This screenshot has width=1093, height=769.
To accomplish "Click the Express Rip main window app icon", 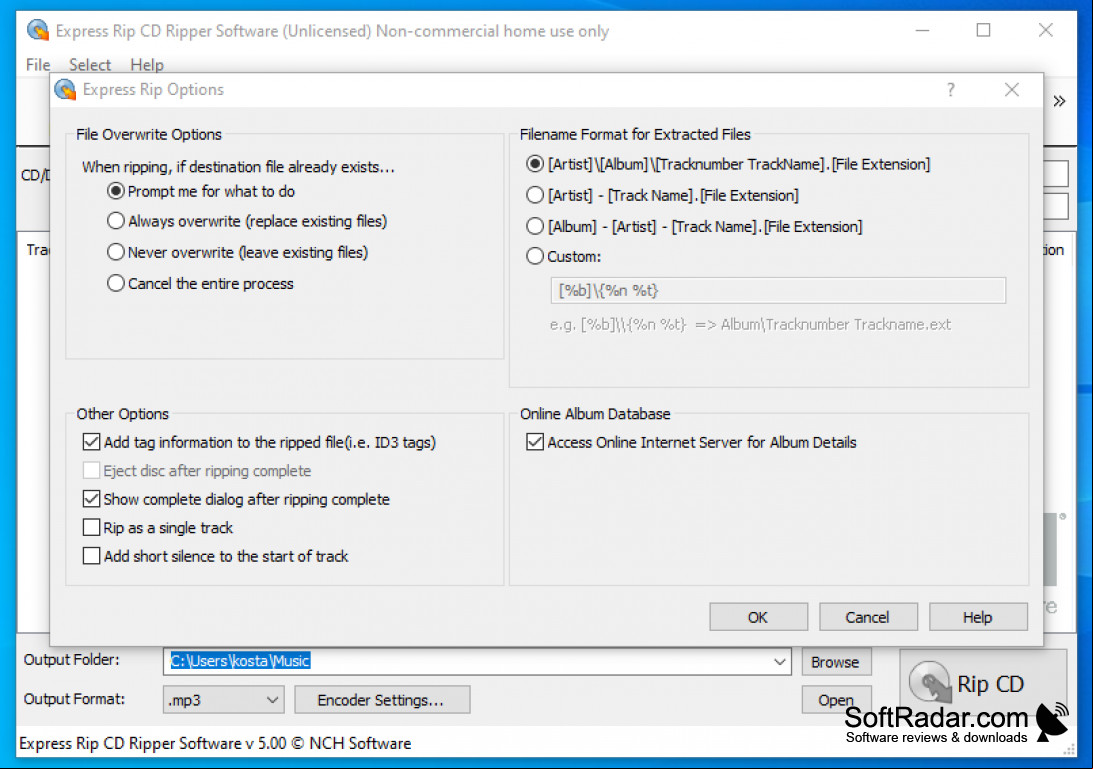I will [38, 31].
